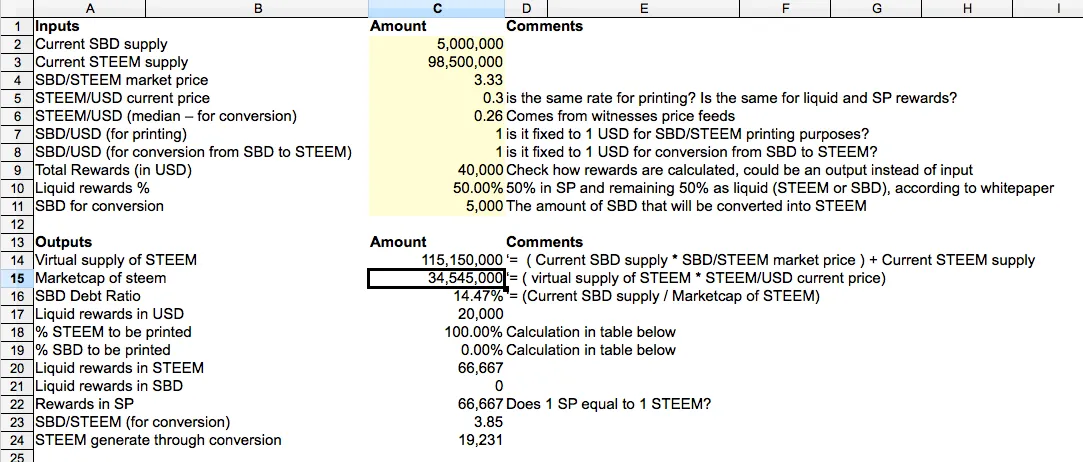The width and height of the screenshot is (1083, 462).
Task: Select row 12 header
Action: pos(17,224)
